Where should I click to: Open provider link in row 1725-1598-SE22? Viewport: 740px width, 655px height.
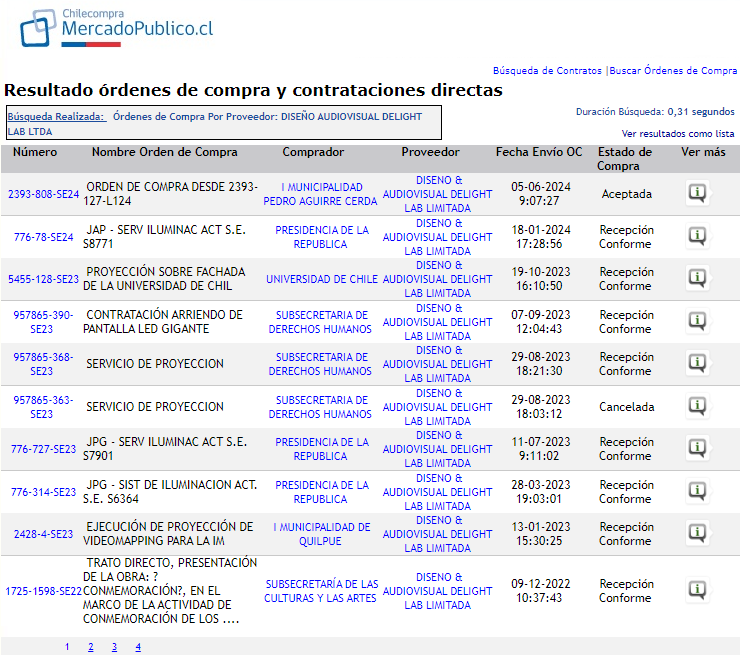pyautogui.click(x=437, y=591)
